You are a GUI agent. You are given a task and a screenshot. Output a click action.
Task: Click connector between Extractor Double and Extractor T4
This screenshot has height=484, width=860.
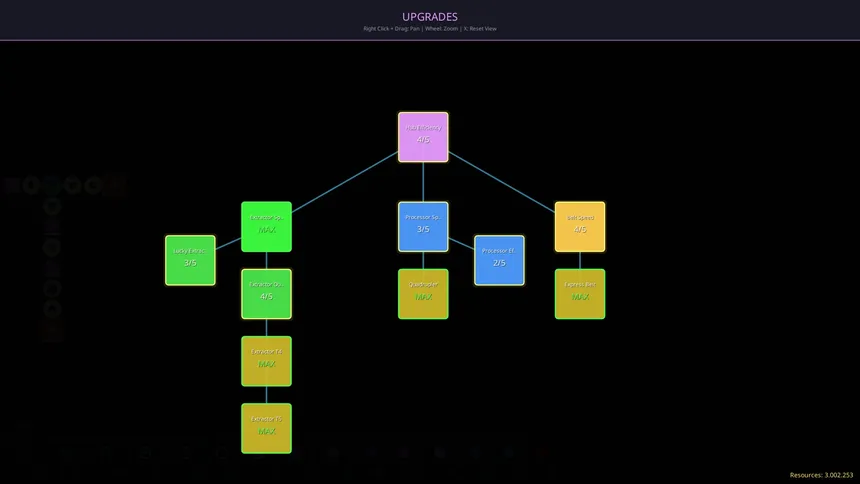click(x=266, y=327)
